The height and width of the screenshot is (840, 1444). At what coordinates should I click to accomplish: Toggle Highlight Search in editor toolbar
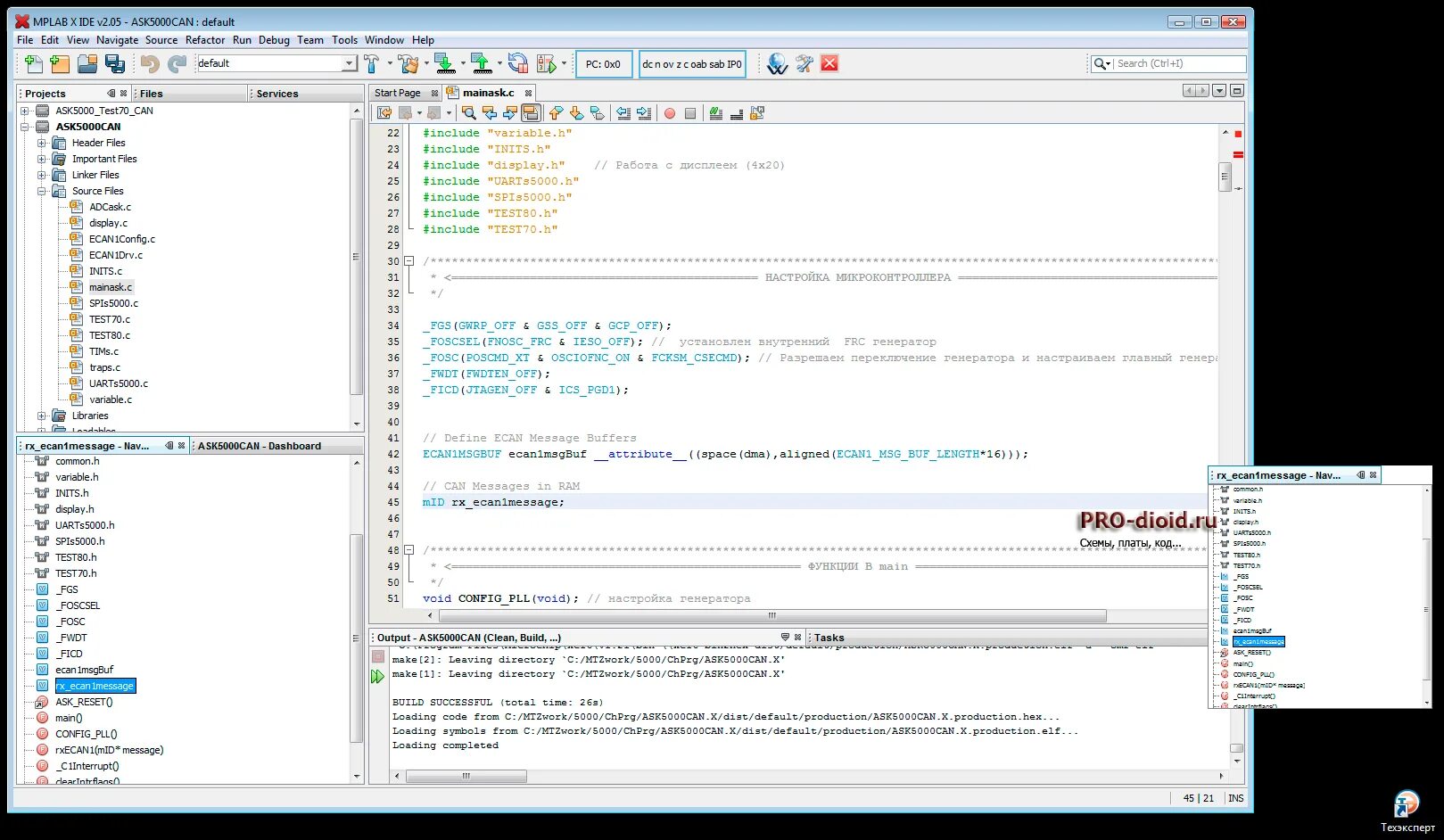point(531,113)
